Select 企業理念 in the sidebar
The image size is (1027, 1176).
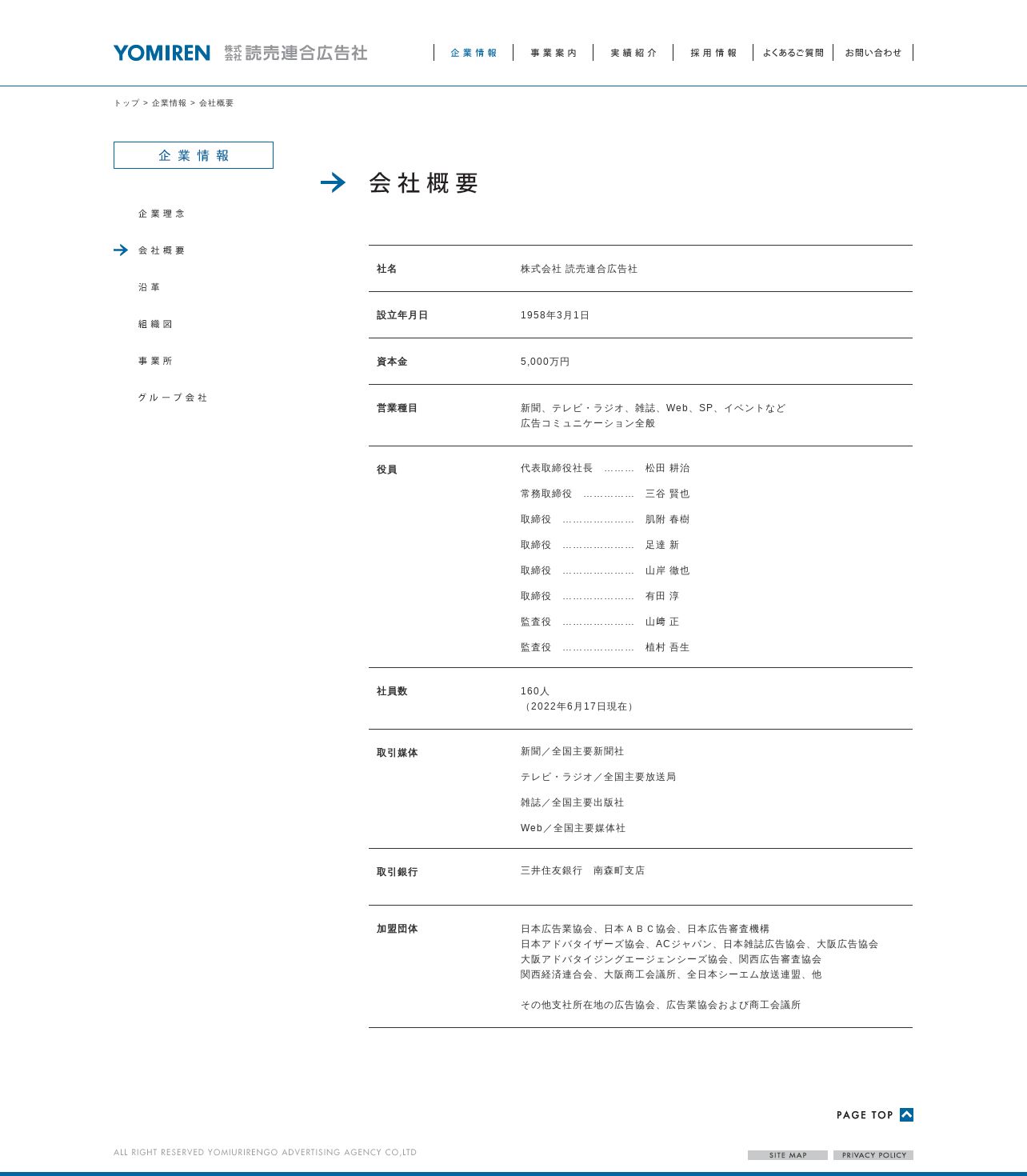(162, 214)
